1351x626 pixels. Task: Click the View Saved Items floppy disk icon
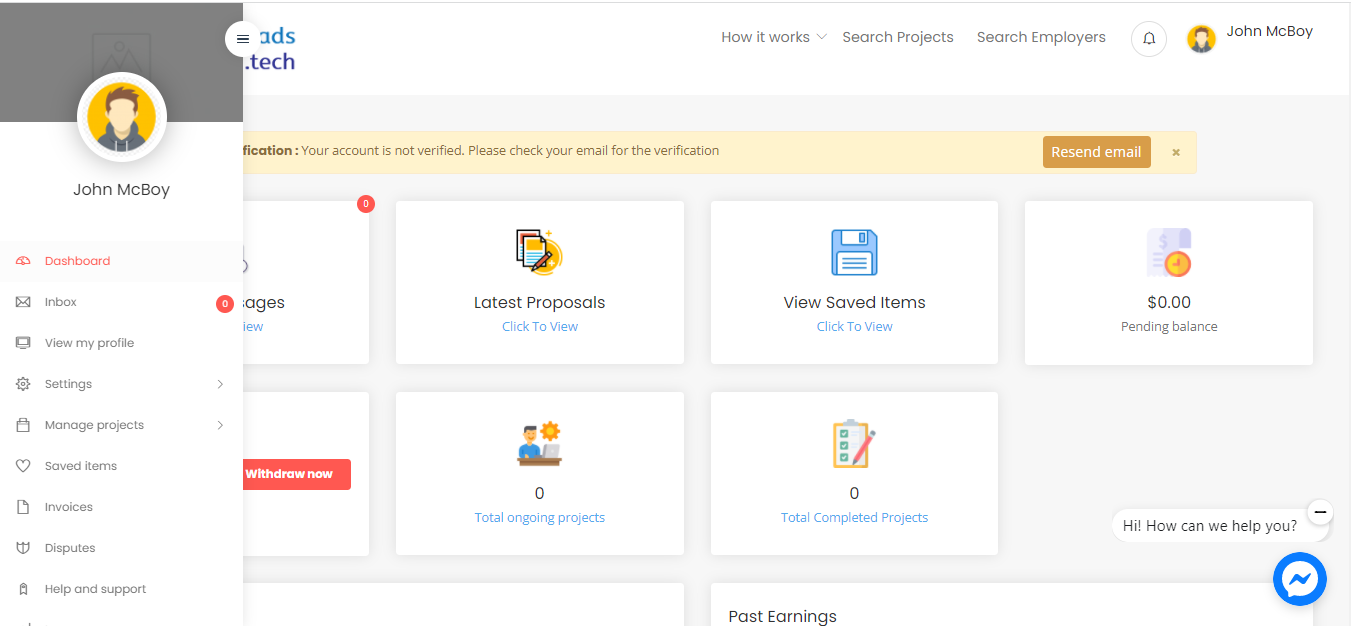pyautogui.click(x=854, y=252)
